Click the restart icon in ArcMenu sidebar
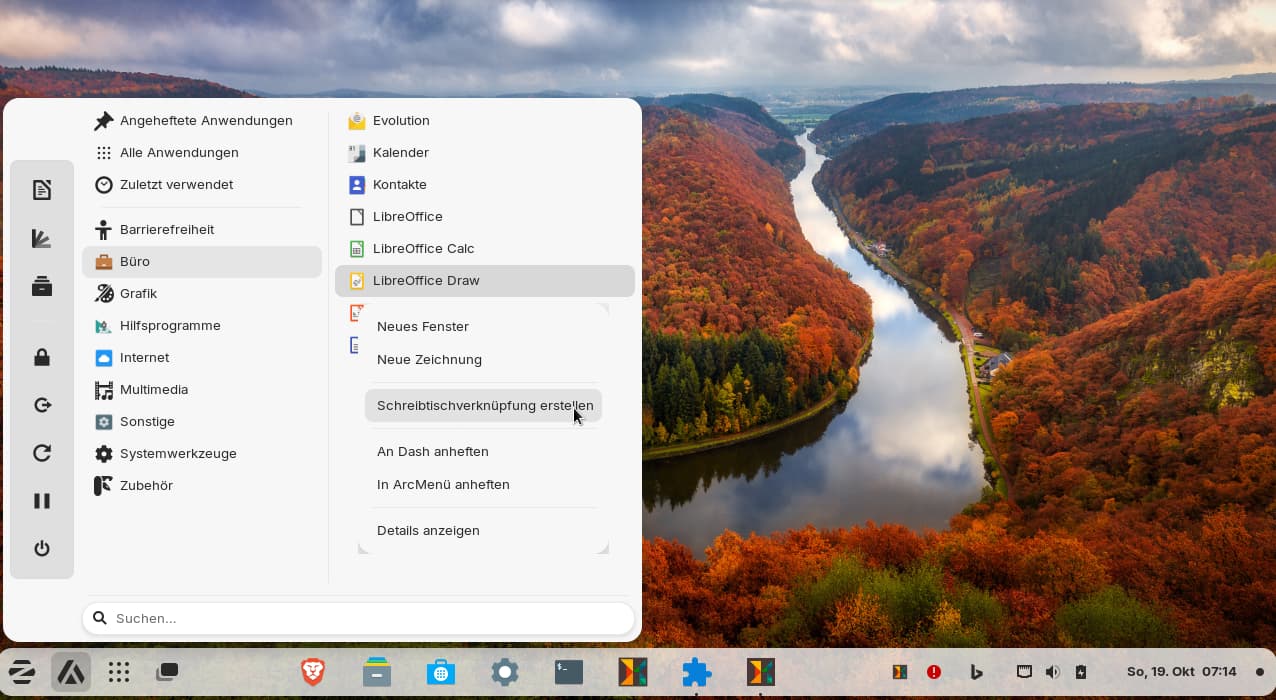Screen dimensions: 1276x700 pyautogui.click(x=42, y=453)
